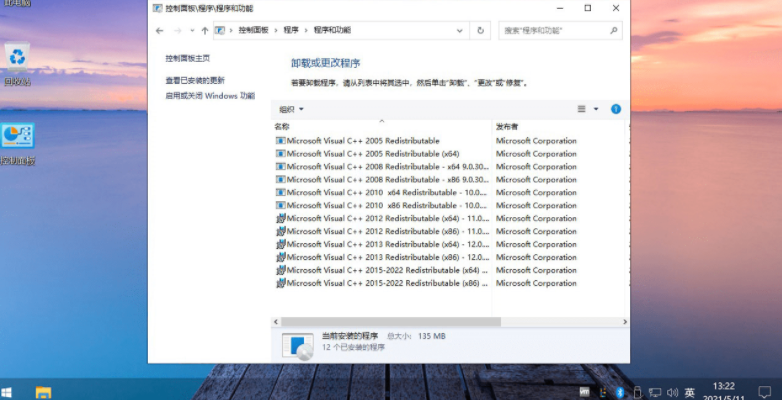Expand the address bar history dropdown

[459, 30]
